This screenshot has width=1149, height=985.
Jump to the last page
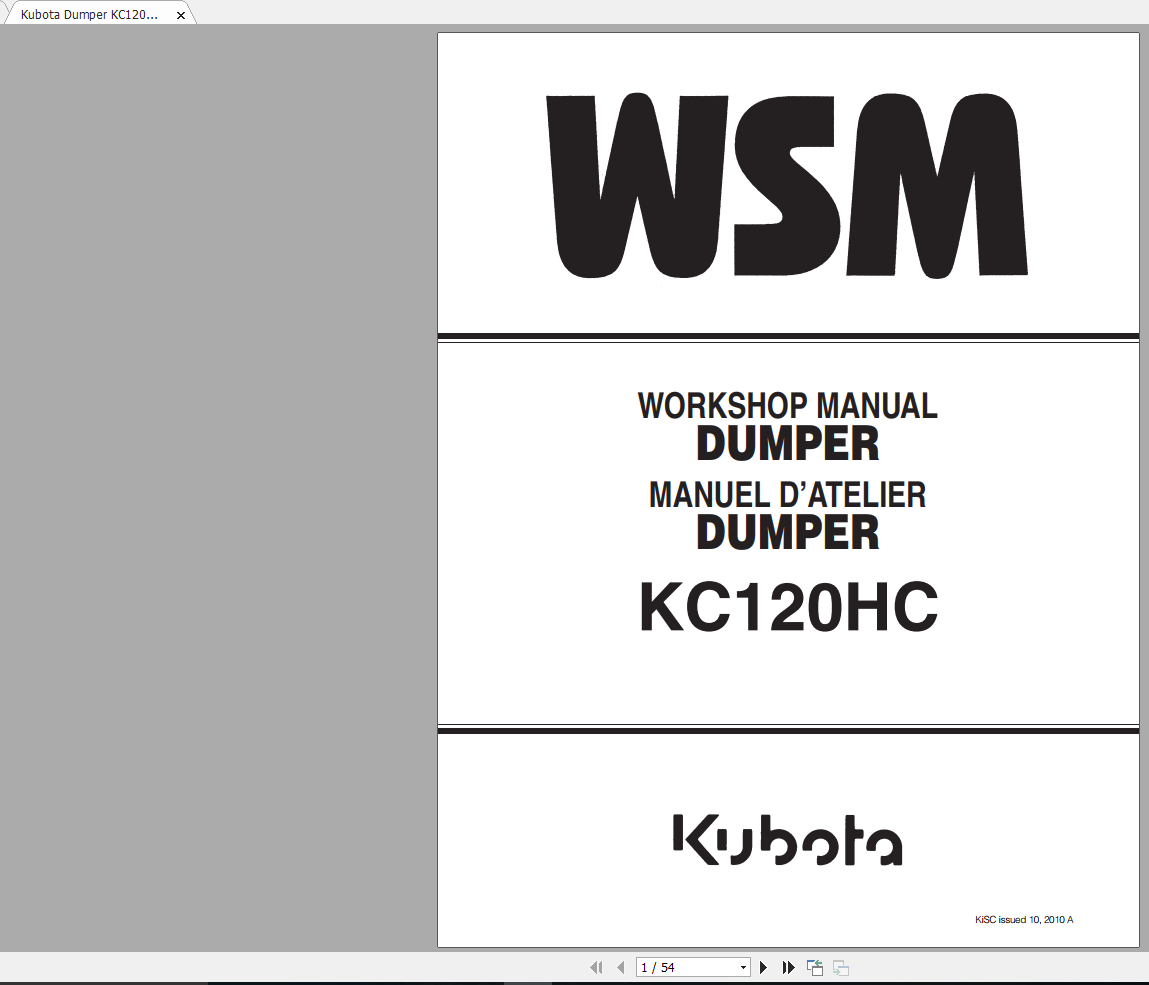pos(788,967)
